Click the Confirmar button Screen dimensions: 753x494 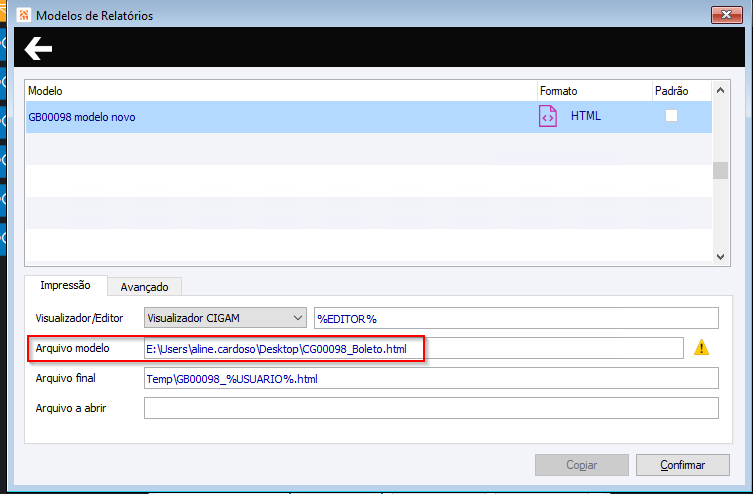682,465
